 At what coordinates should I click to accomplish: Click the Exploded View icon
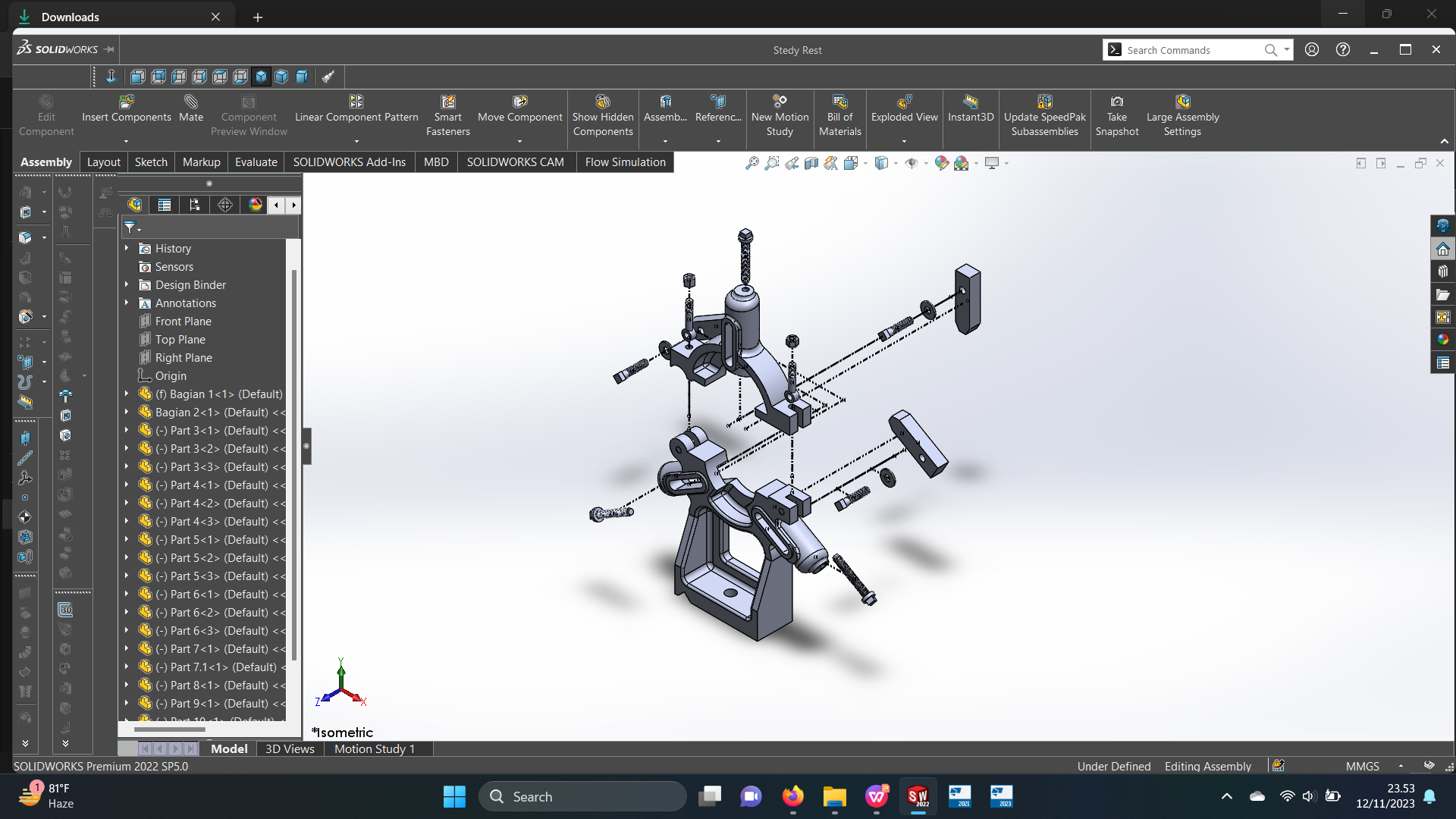pyautogui.click(x=905, y=102)
